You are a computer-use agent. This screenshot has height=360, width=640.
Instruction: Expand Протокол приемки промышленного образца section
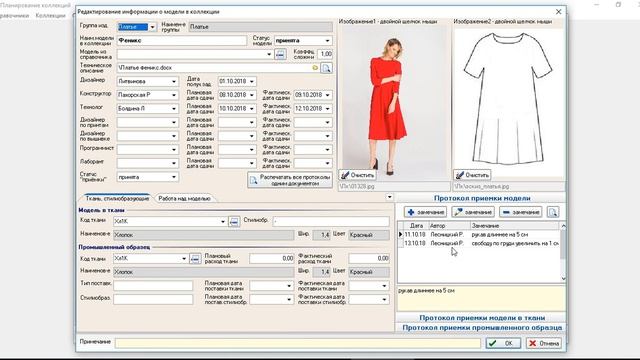[481, 327]
